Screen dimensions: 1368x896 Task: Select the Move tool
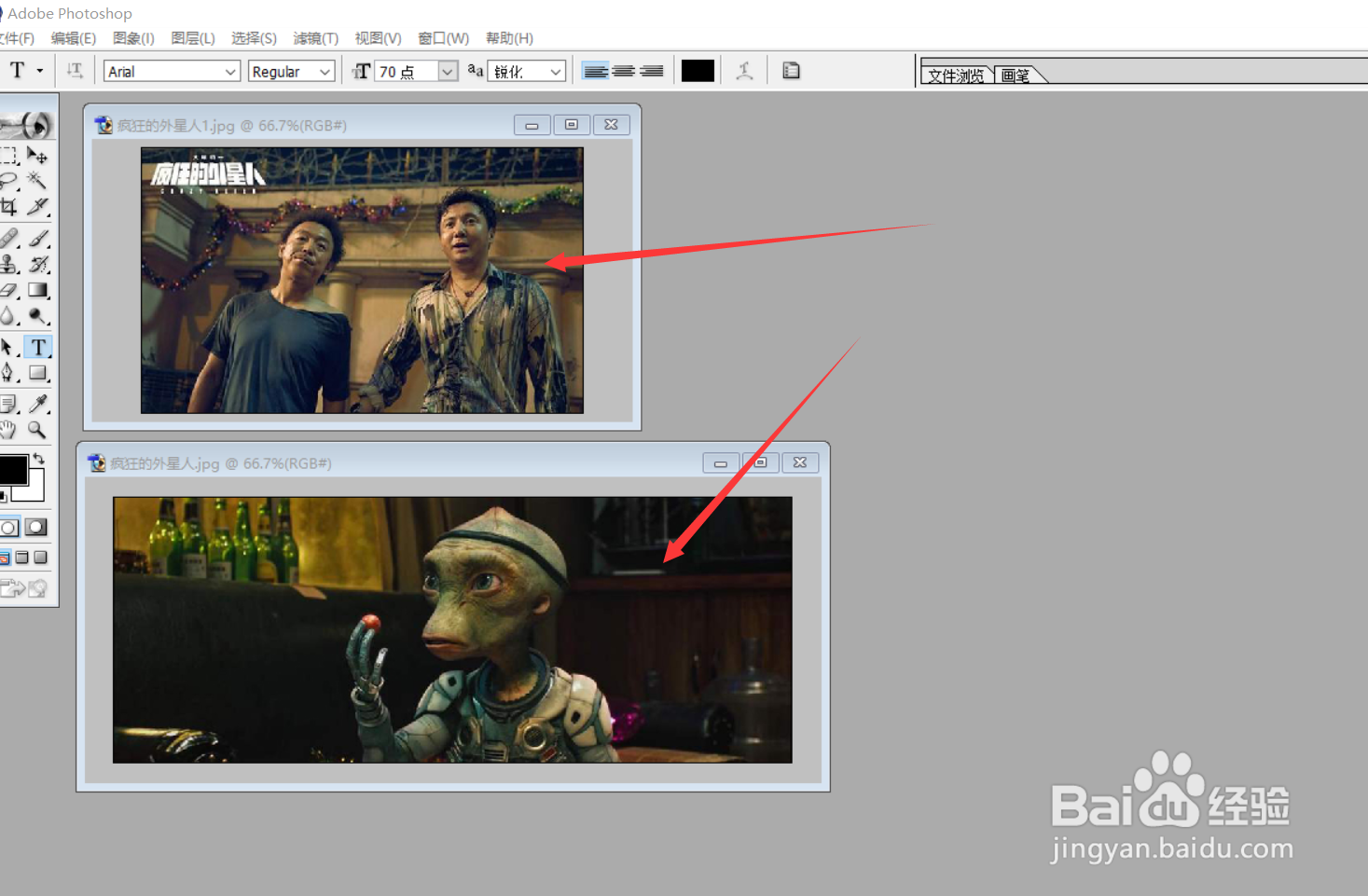pyautogui.click(x=37, y=156)
